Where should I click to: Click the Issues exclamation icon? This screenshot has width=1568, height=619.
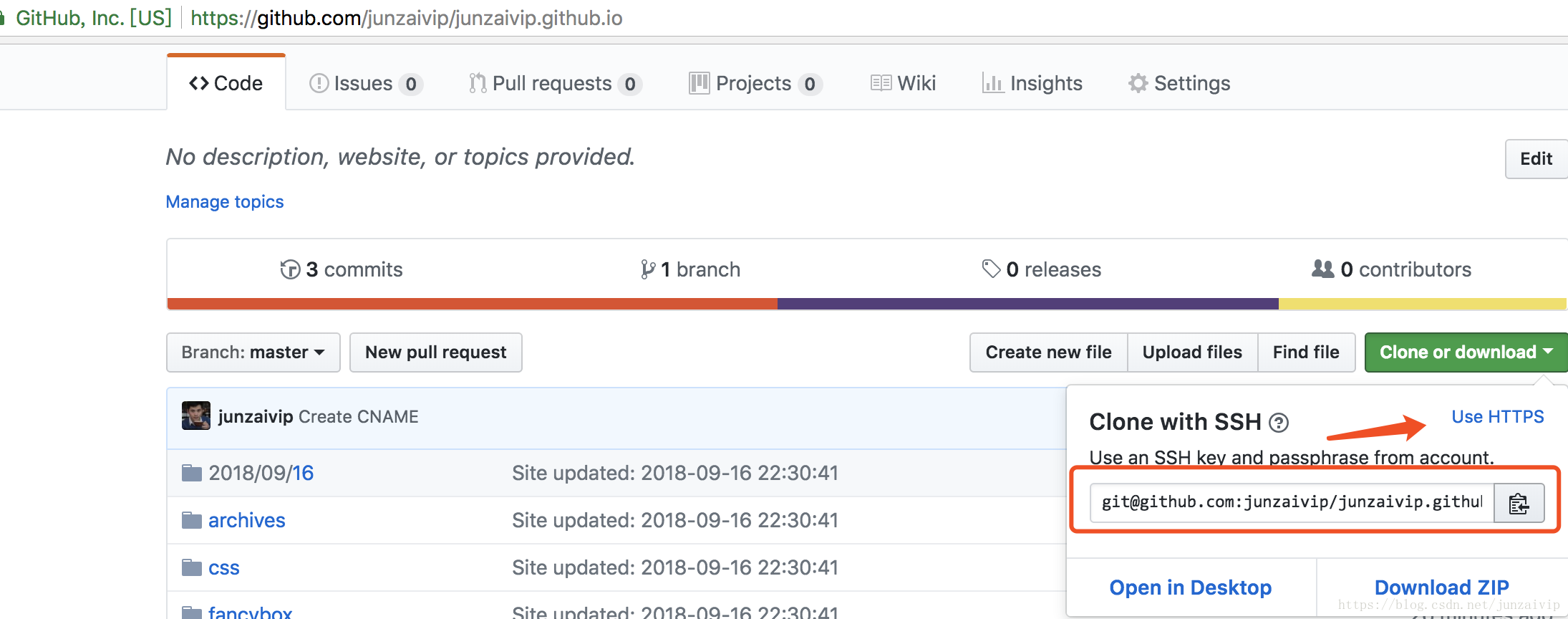click(319, 83)
